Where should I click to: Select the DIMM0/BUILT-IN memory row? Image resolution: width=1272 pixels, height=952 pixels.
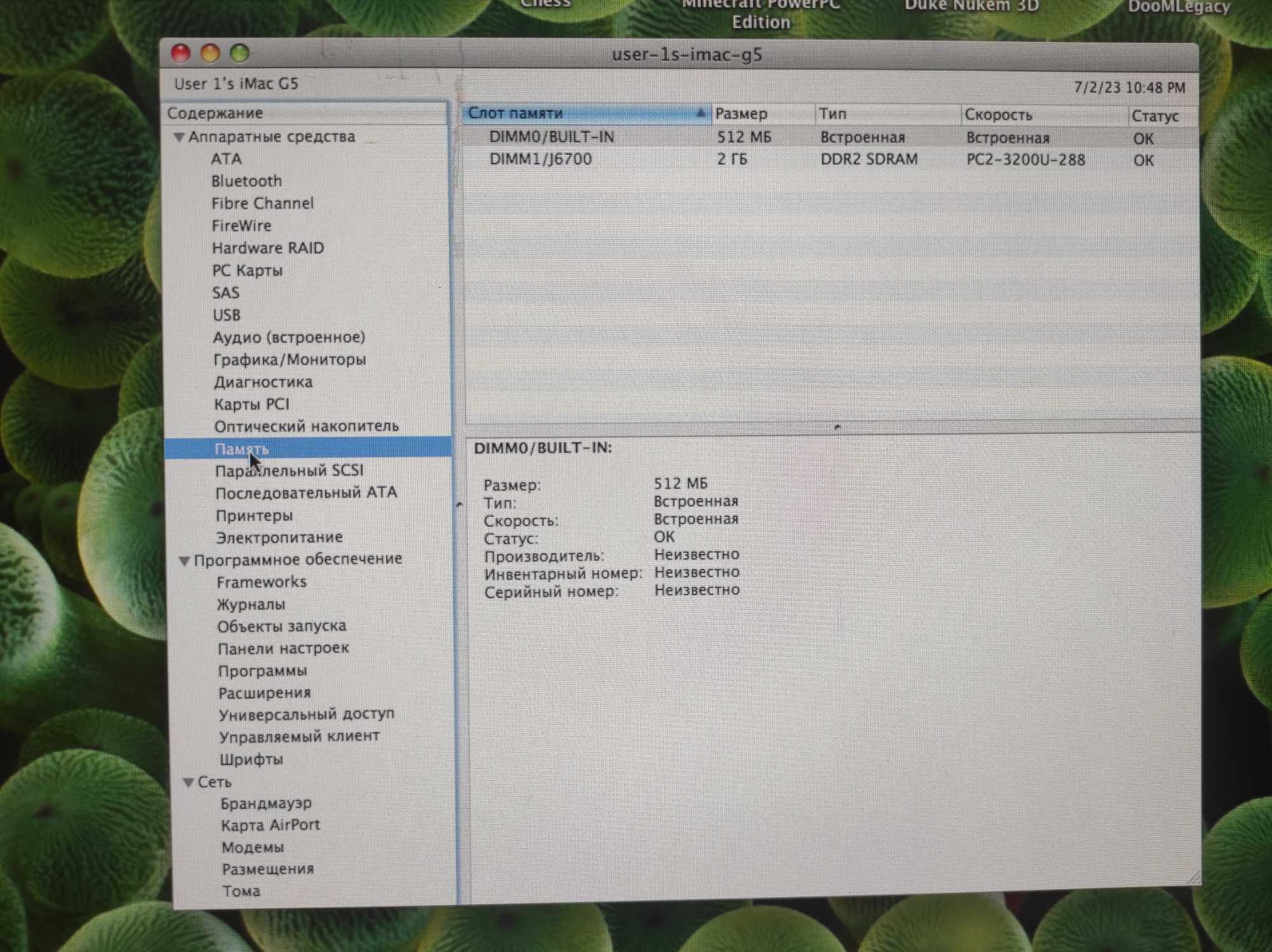831,137
